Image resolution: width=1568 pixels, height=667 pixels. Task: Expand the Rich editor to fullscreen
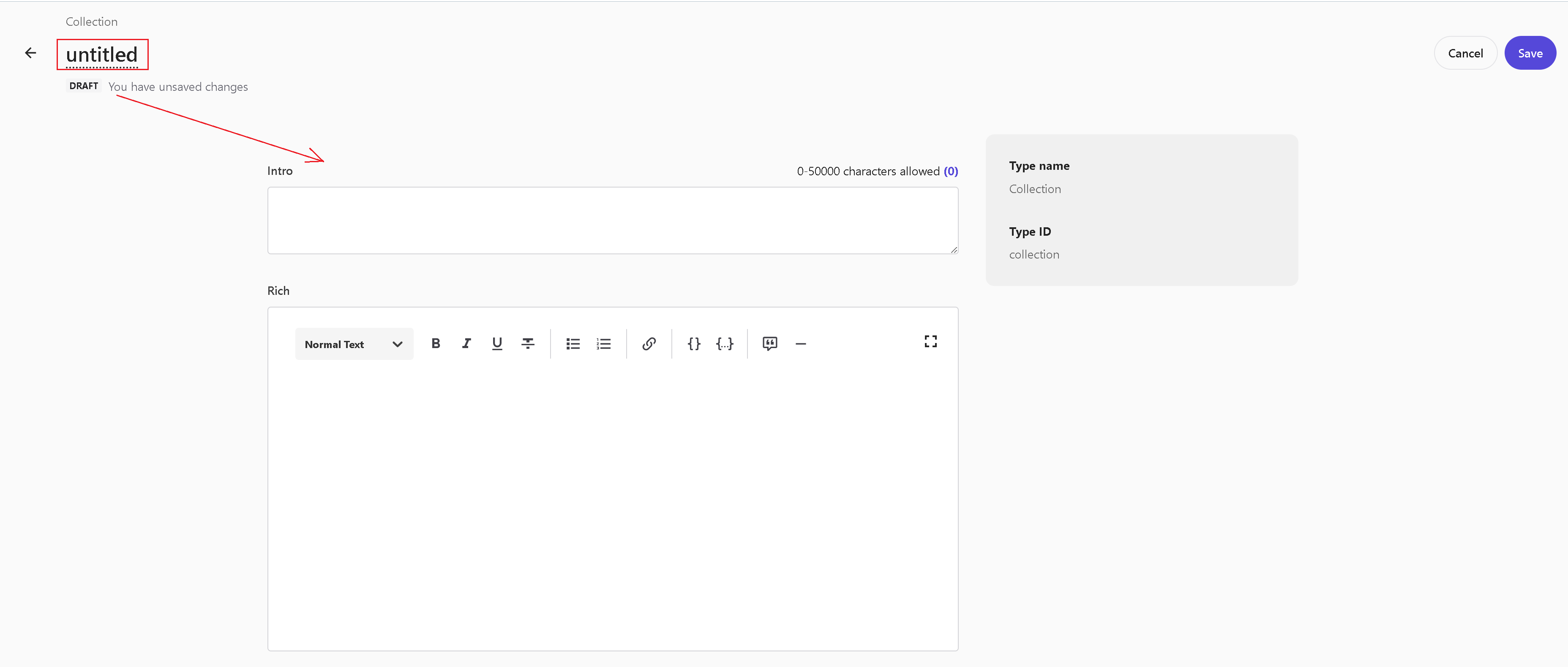click(x=930, y=341)
